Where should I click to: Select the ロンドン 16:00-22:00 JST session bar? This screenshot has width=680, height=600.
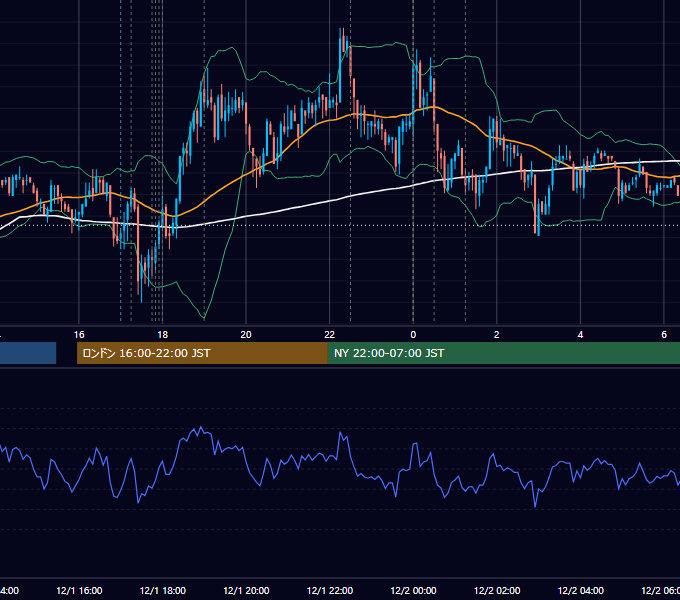pyautogui.click(x=202, y=353)
